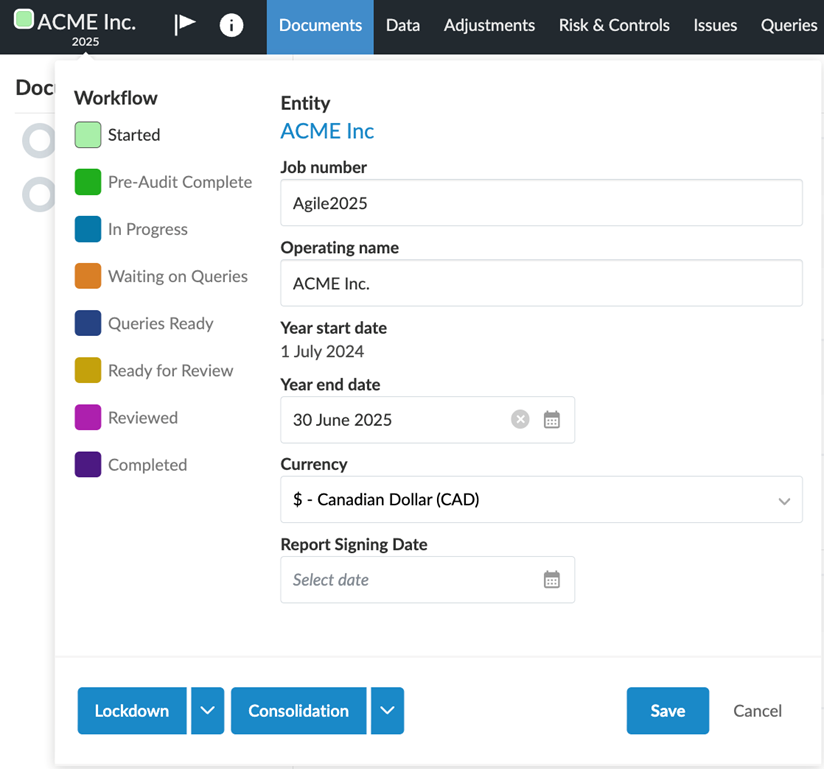Click the Year end date field

pos(427,419)
